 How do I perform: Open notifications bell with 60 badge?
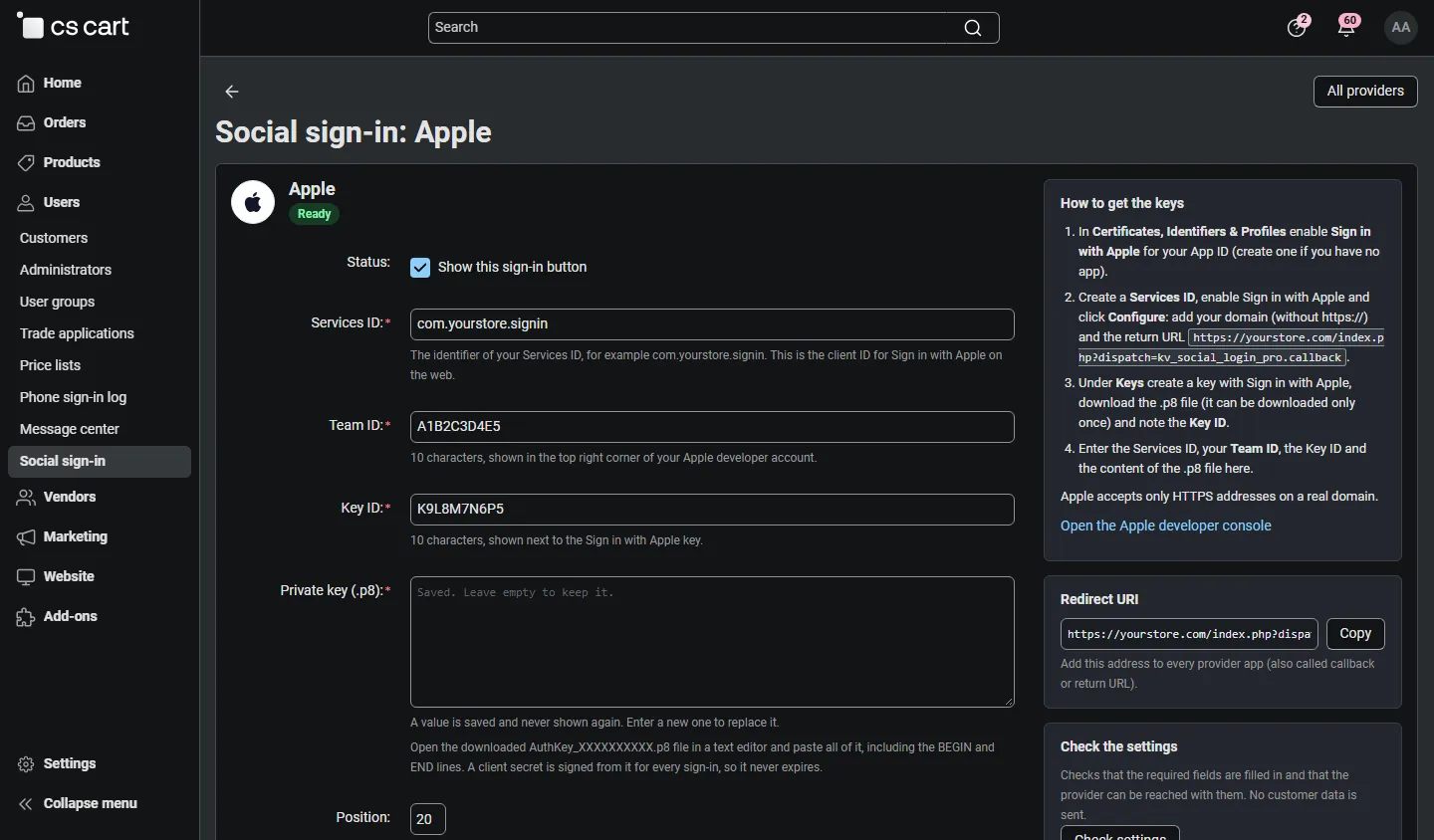(x=1347, y=27)
